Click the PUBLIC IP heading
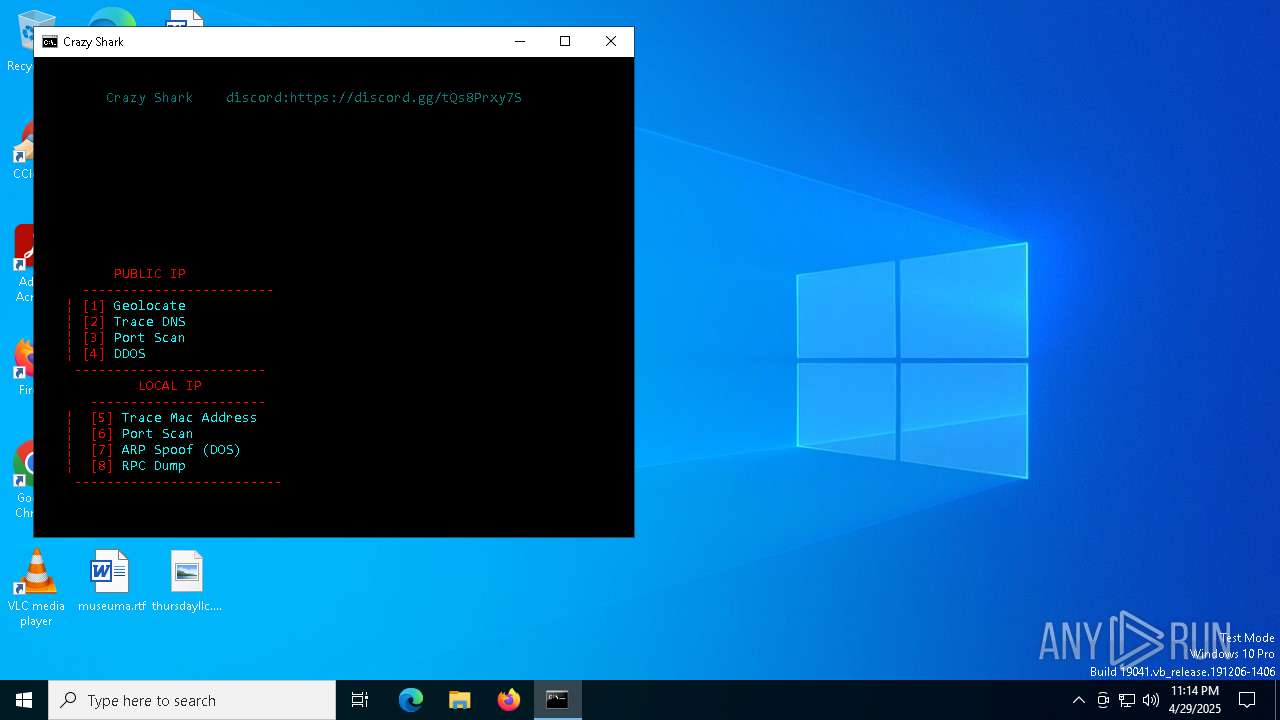The image size is (1280, 720). click(150, 274)
